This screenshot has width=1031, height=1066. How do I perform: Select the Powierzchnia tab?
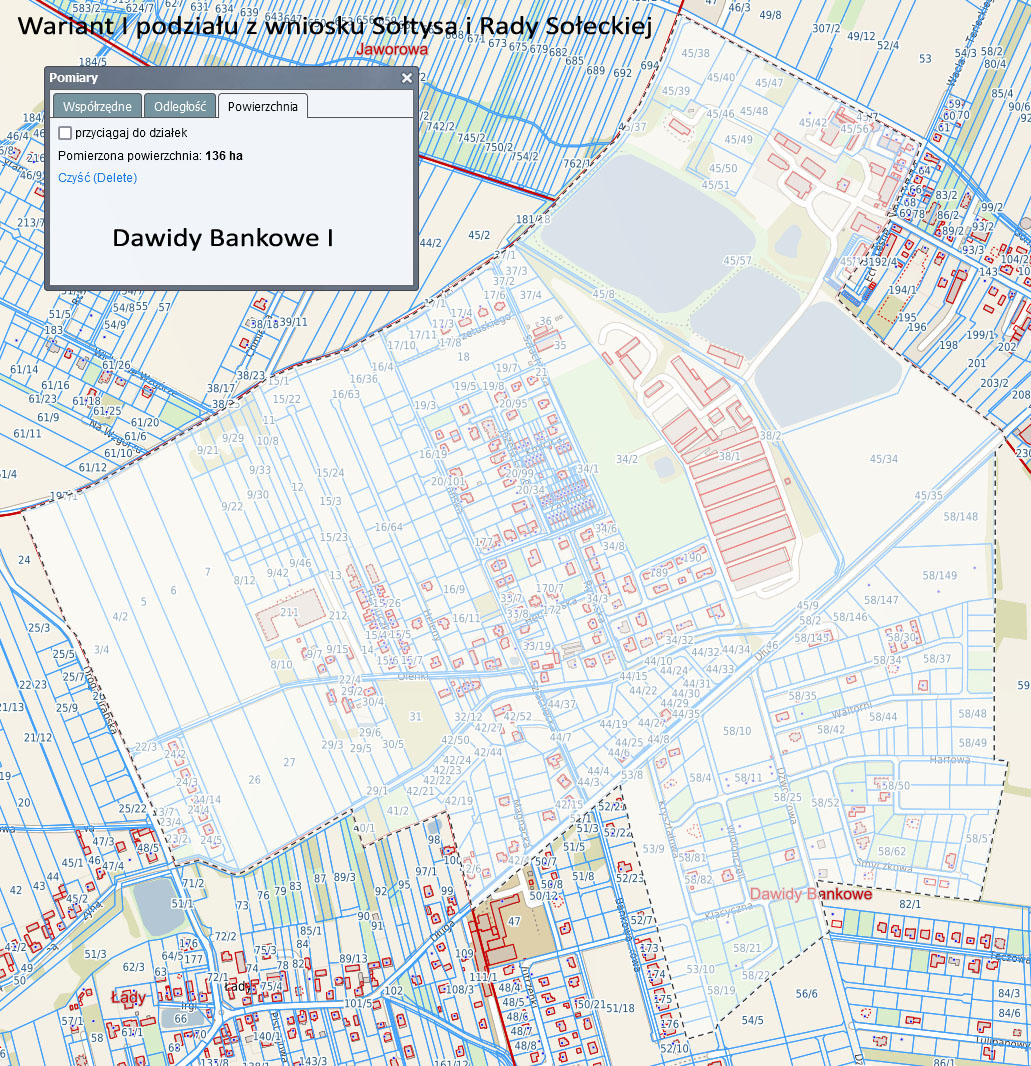(x=262, y=106)
